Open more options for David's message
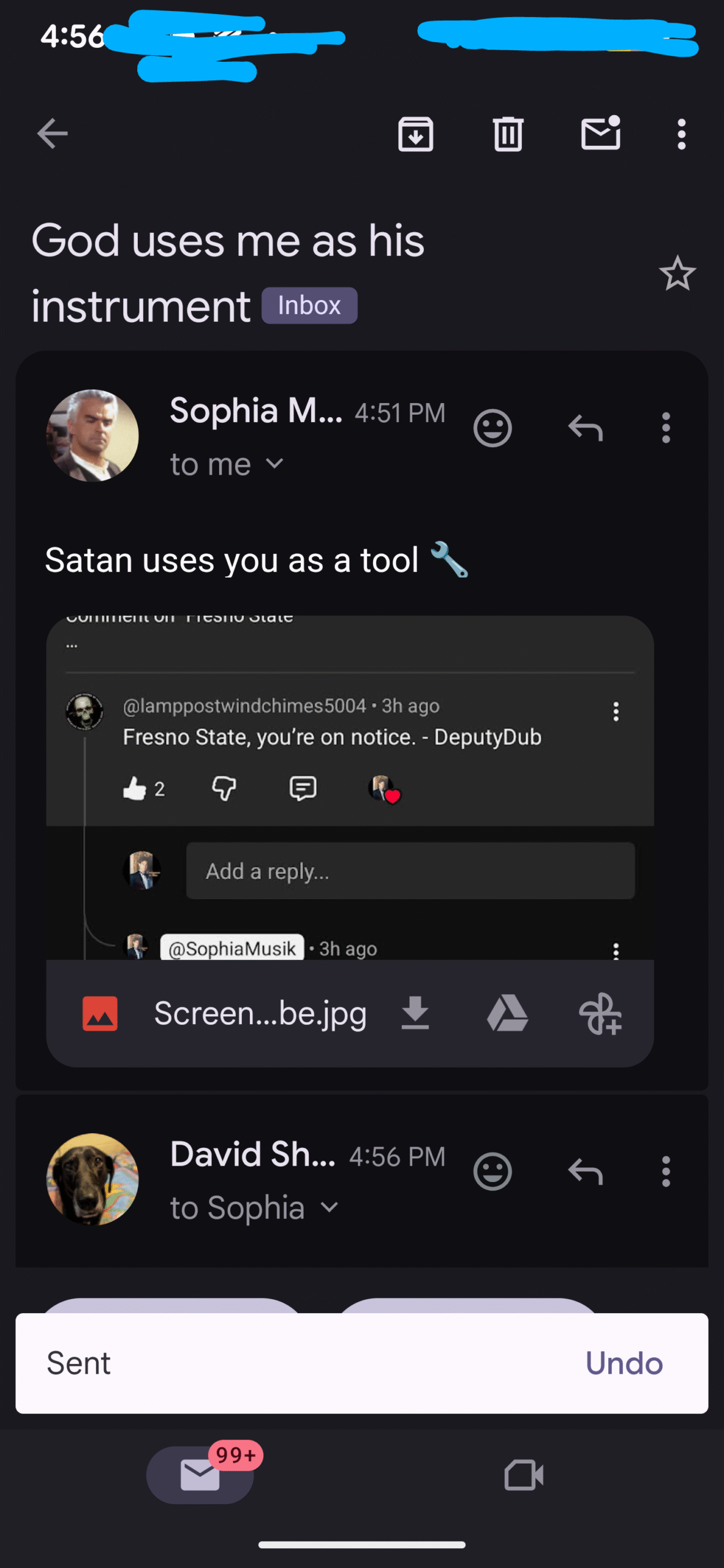The image size is (724, 1568). [x=666, y=1172]
